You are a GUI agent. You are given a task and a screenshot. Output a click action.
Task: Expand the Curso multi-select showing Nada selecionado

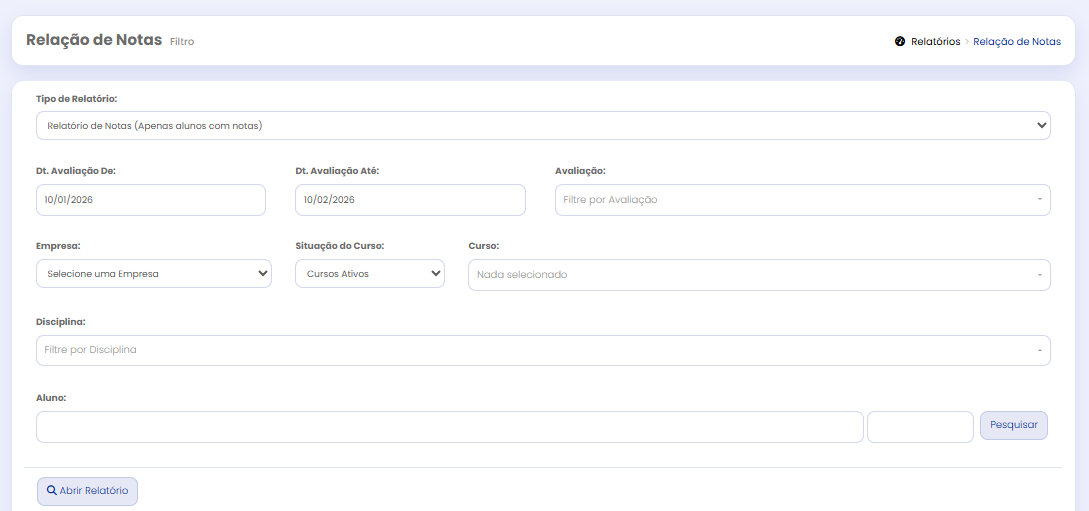[x=758, y=275]
